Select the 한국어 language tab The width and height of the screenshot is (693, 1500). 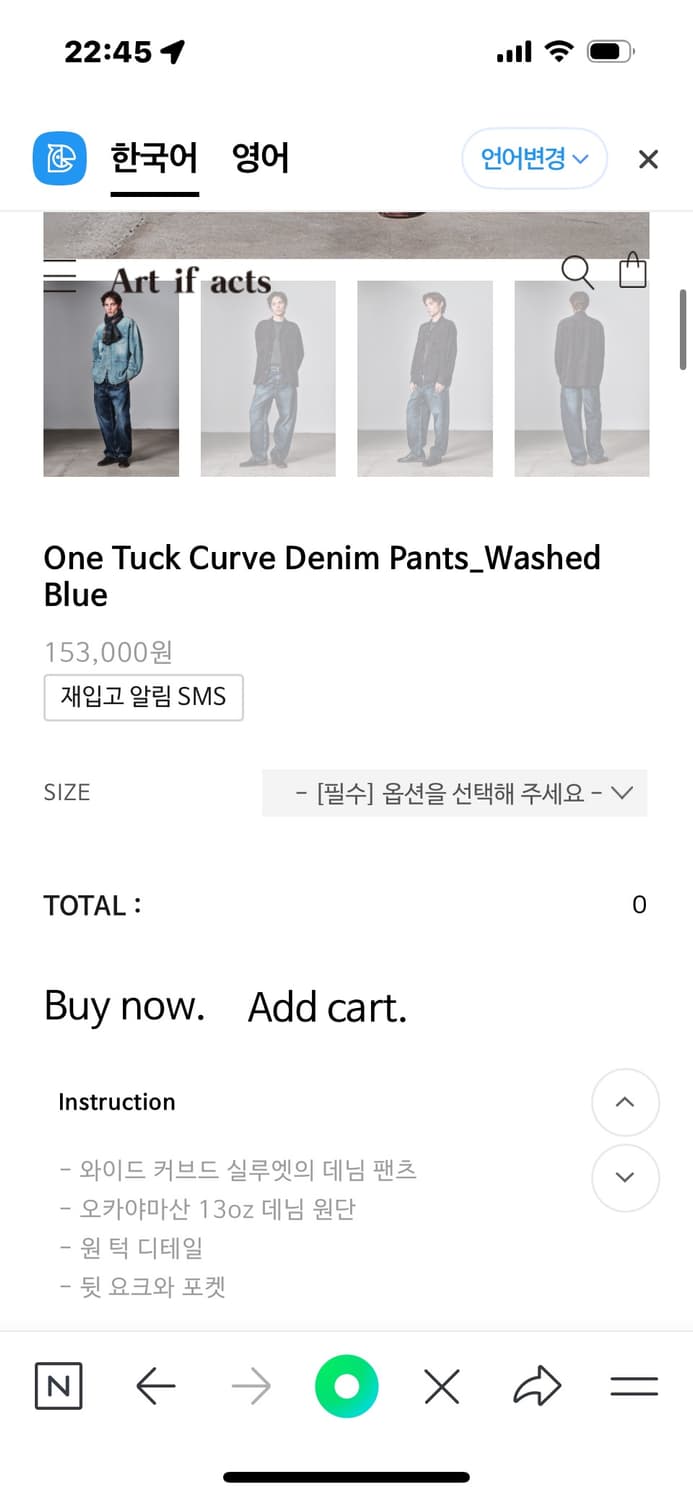(154, 158)
